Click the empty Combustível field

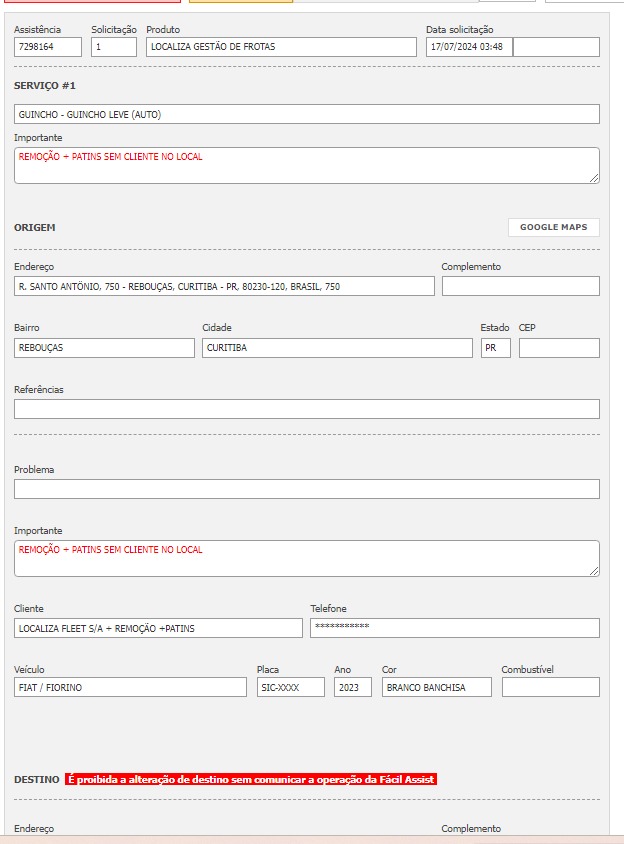pos(550,687)
